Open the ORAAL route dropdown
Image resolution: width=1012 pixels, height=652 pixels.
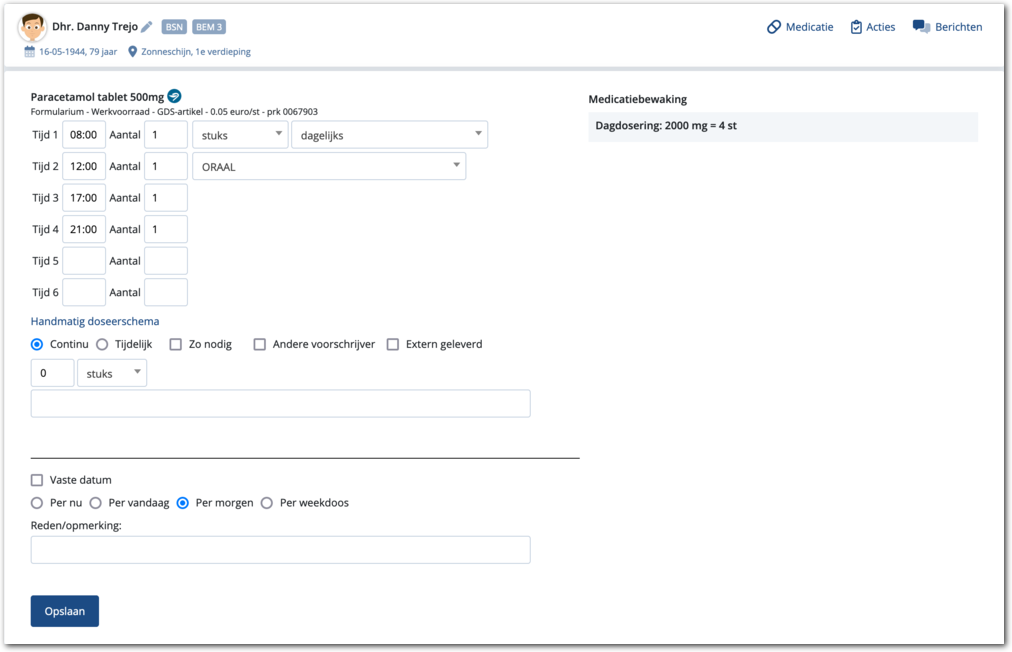point(329,167)
